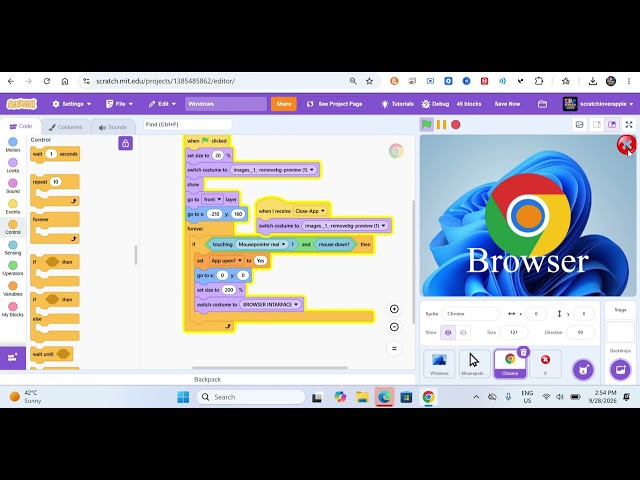Open the Tutorials menu item
The image size is (640, 480).
pos(397,104)
